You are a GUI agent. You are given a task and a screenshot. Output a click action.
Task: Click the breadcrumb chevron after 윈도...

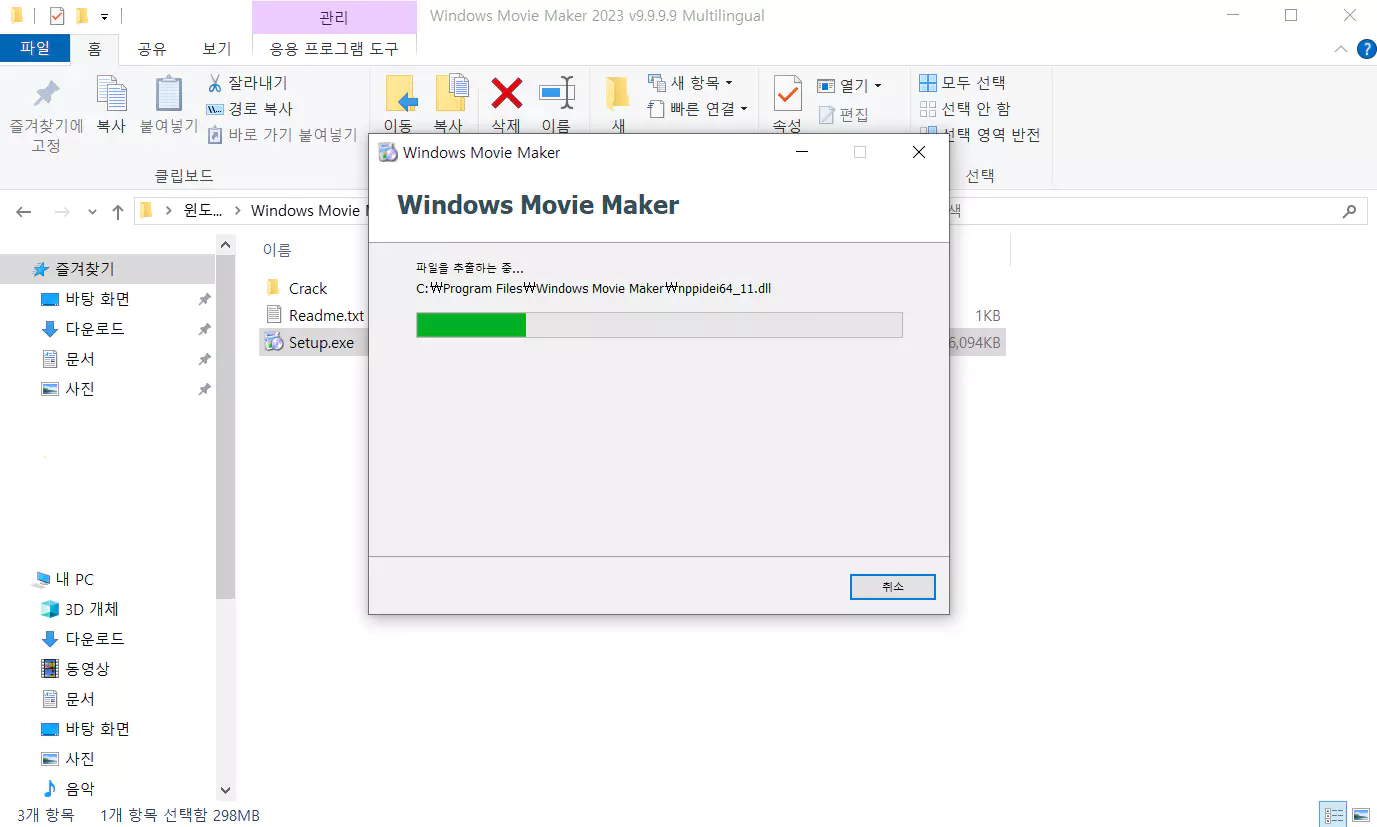click(x=238, y=211)
